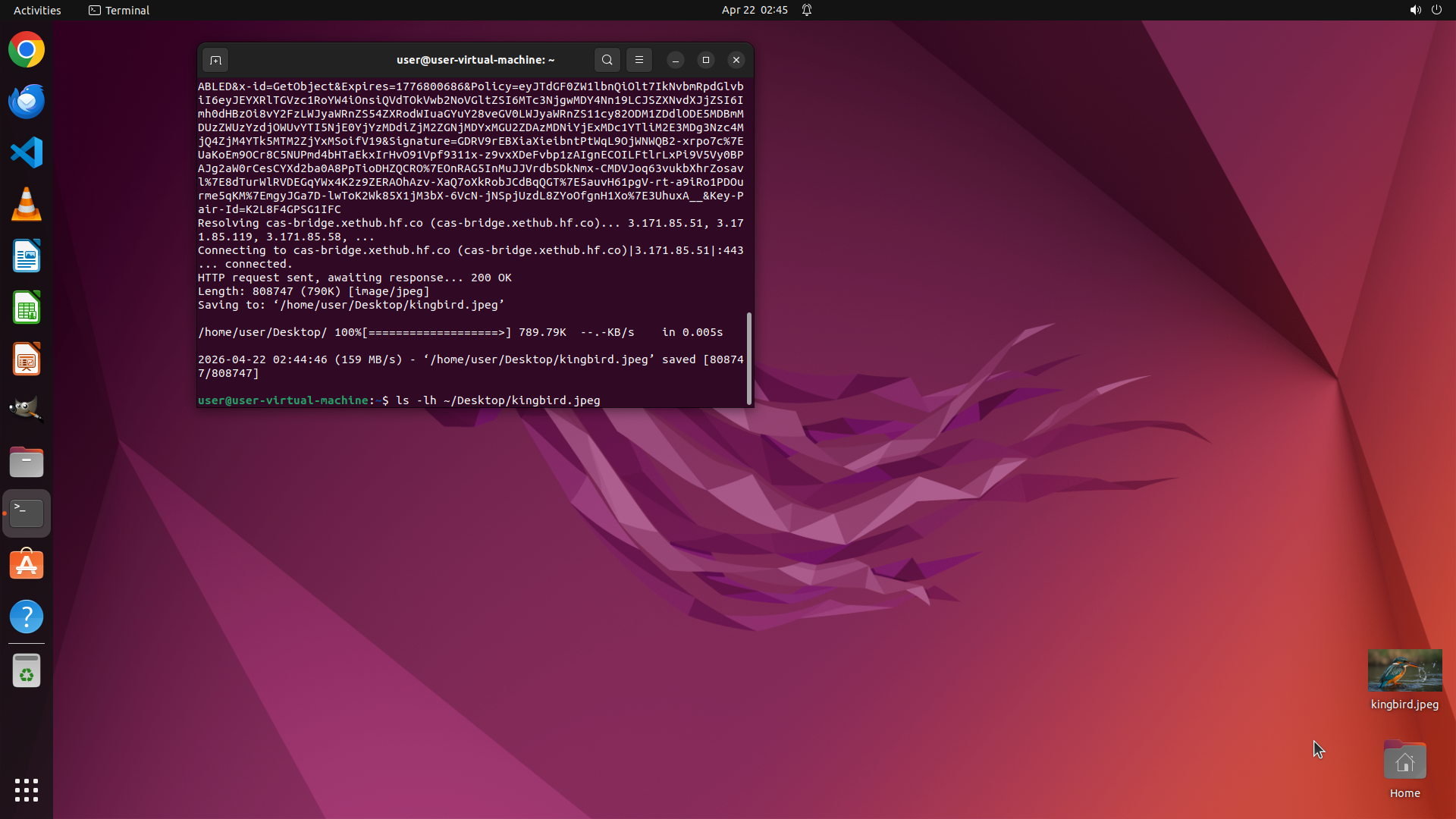Open LibreOffice Writer from dock
Screen dimensions: 1456x819
[x=27, y=256]
